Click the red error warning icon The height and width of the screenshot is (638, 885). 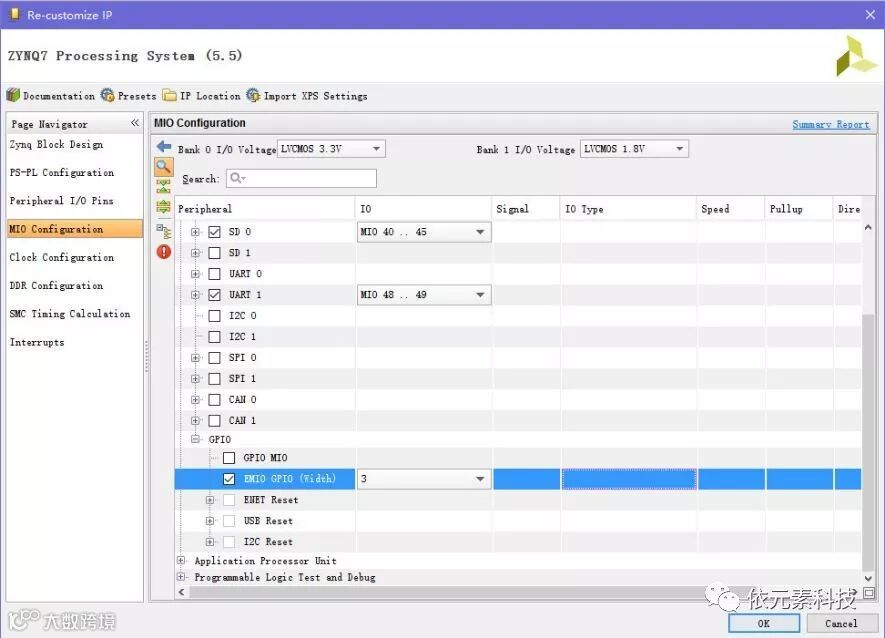164,252
